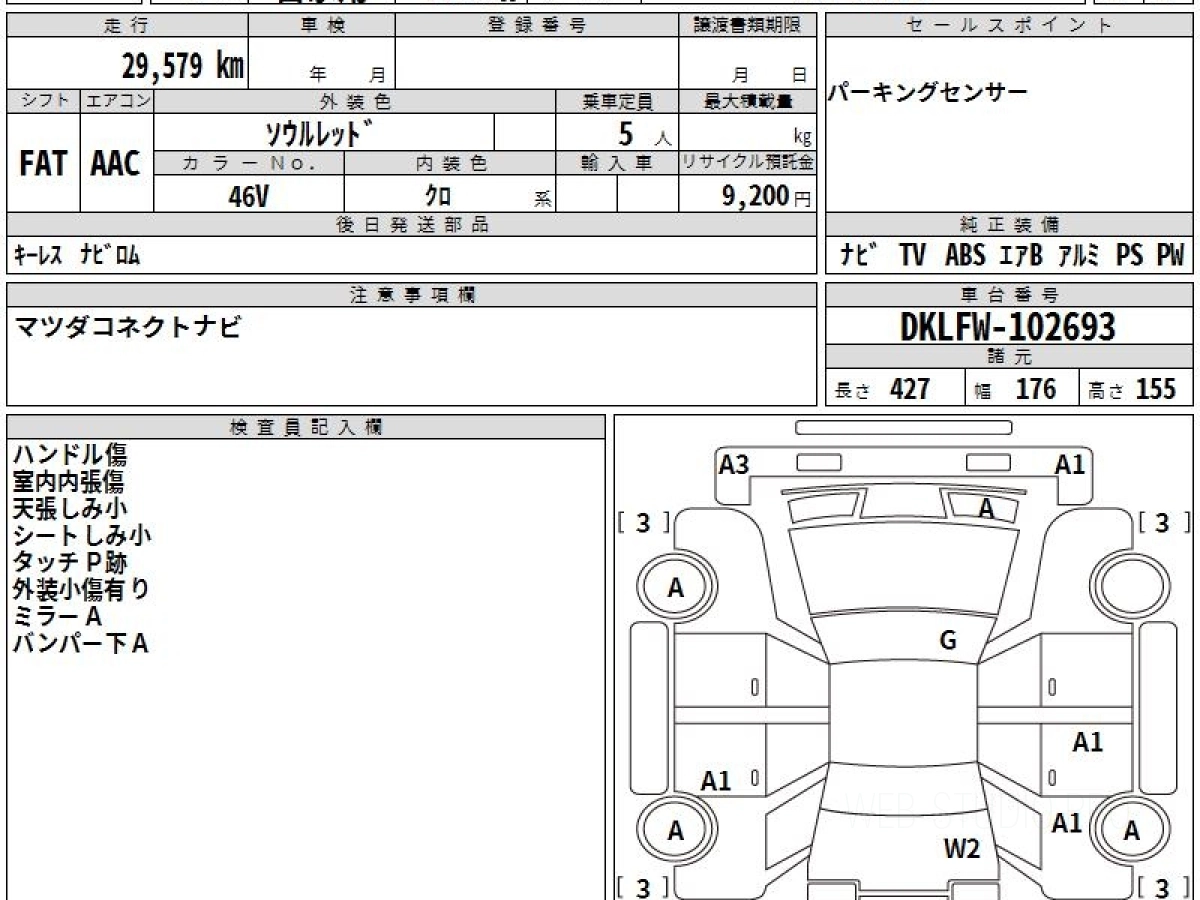Select the 諸元 header
This screenshot has width=1200, height=900.
point(1010,357)
